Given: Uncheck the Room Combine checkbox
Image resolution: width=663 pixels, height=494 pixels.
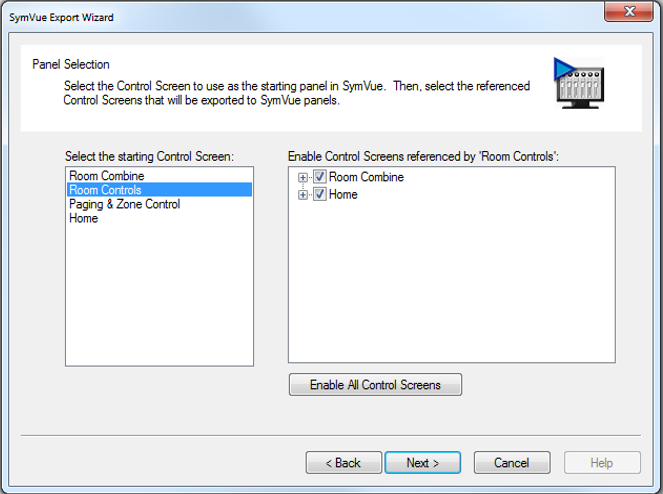Looking at the screenshot, I should pos(319,176).
